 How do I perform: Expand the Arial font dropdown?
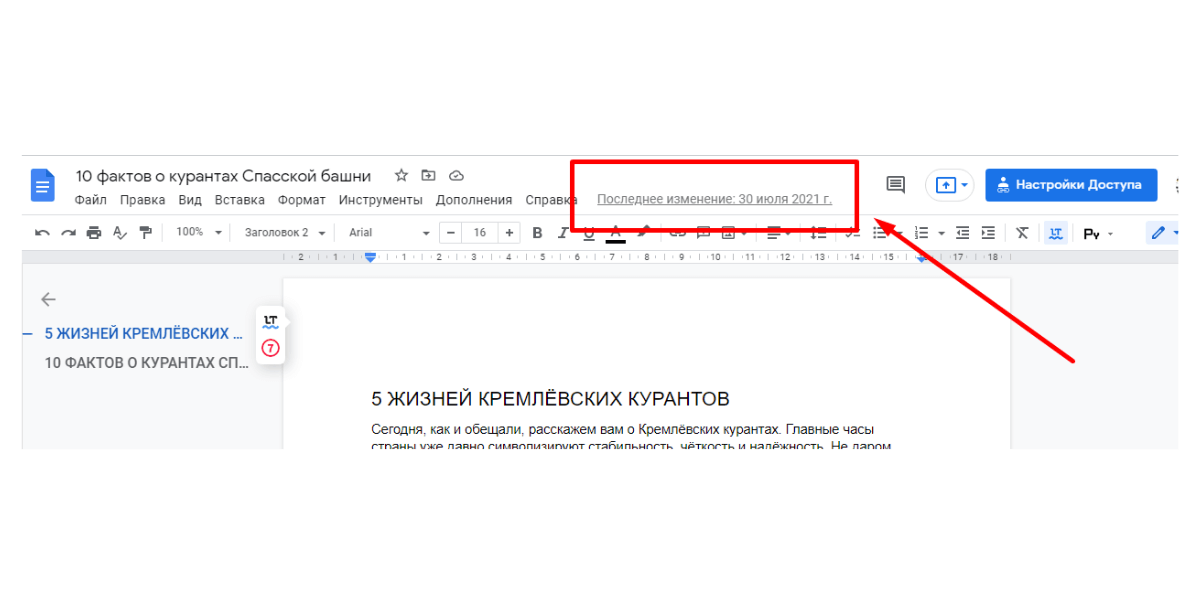[388, 233]
